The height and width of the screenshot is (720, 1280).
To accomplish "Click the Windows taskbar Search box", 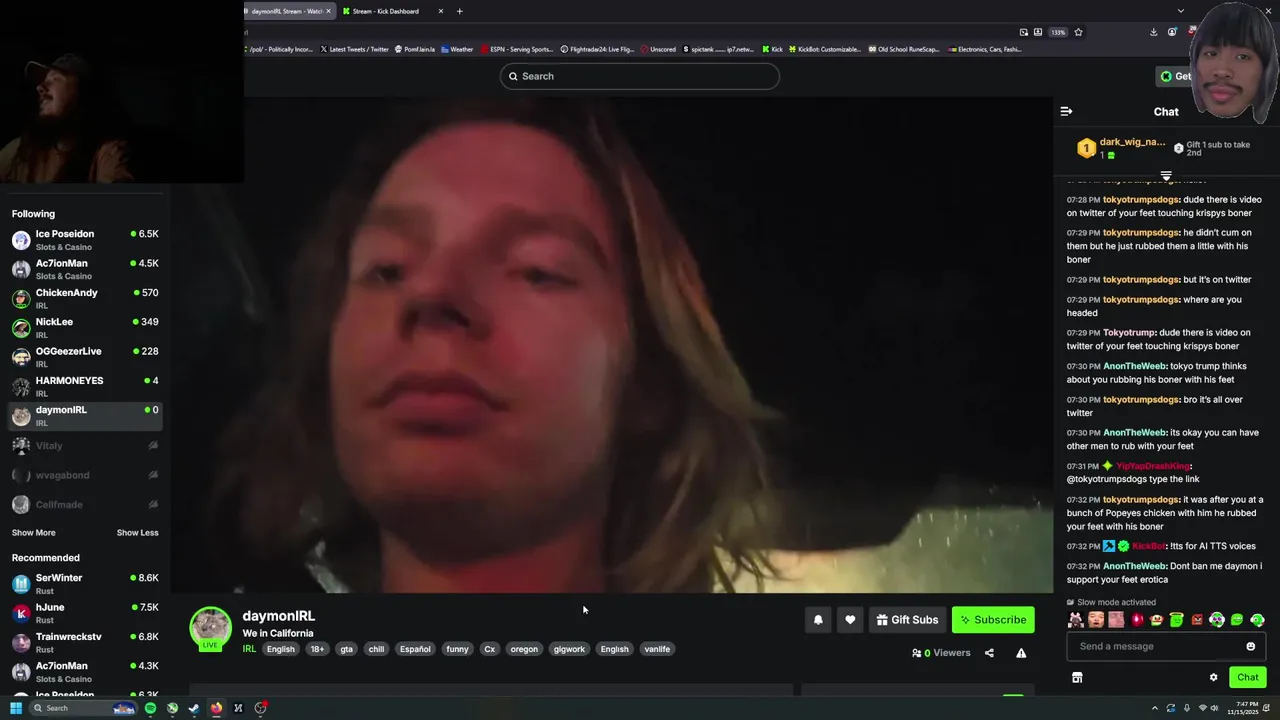I will pyautogui.click(x=84, y=708).
